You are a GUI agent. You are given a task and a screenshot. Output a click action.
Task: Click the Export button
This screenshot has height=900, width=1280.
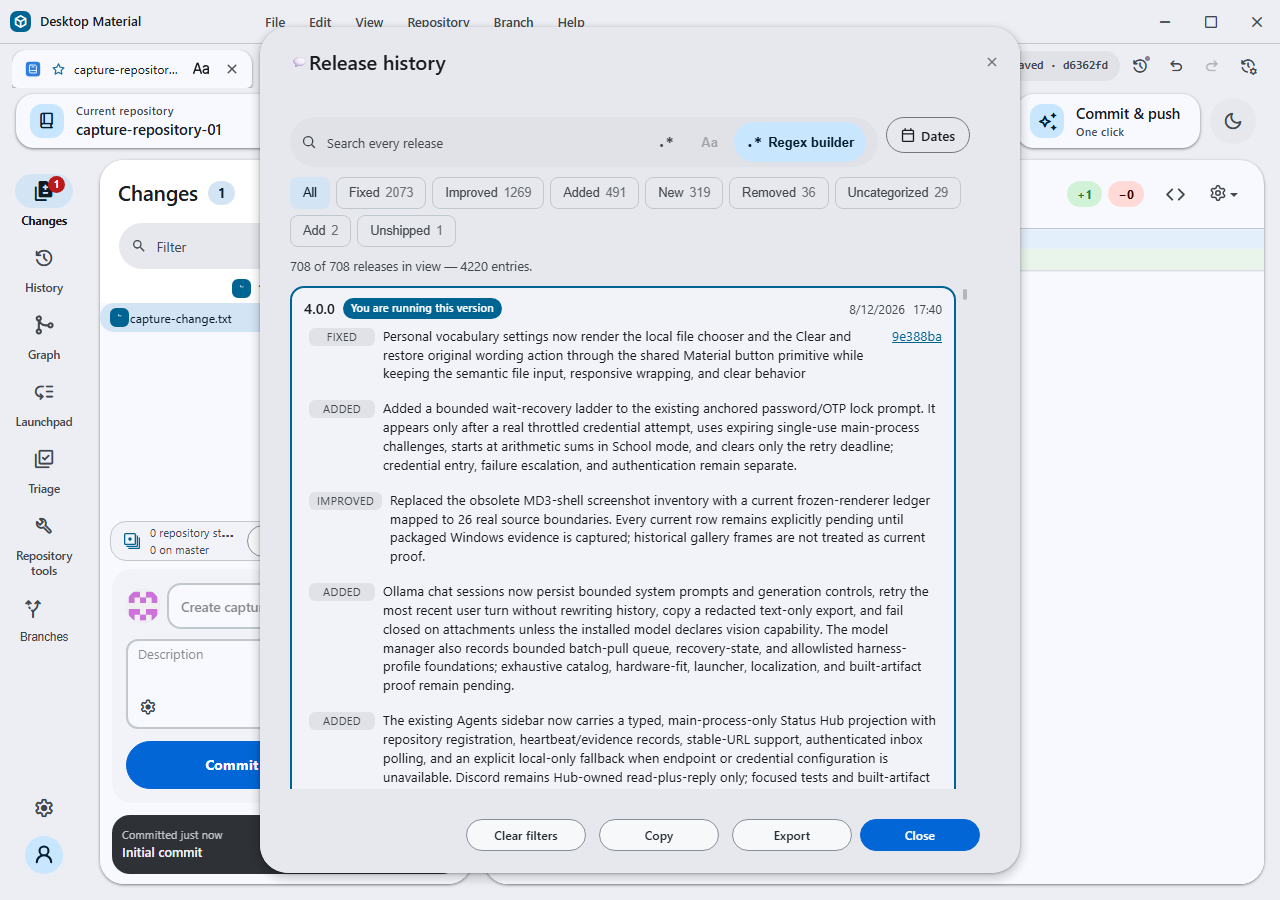pyautogui.click(x=792, y=836)
